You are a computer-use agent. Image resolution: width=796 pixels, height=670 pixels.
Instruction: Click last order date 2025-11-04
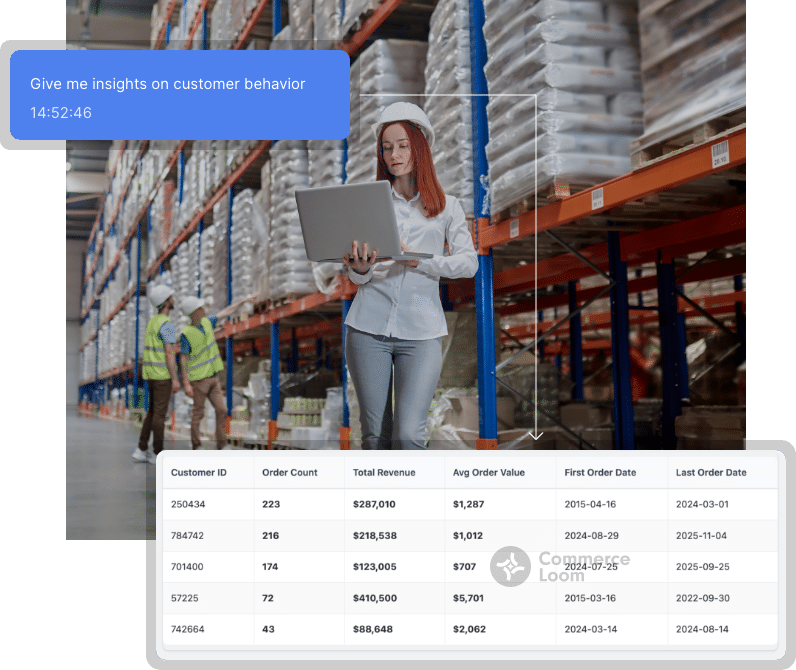pos(701,535)
